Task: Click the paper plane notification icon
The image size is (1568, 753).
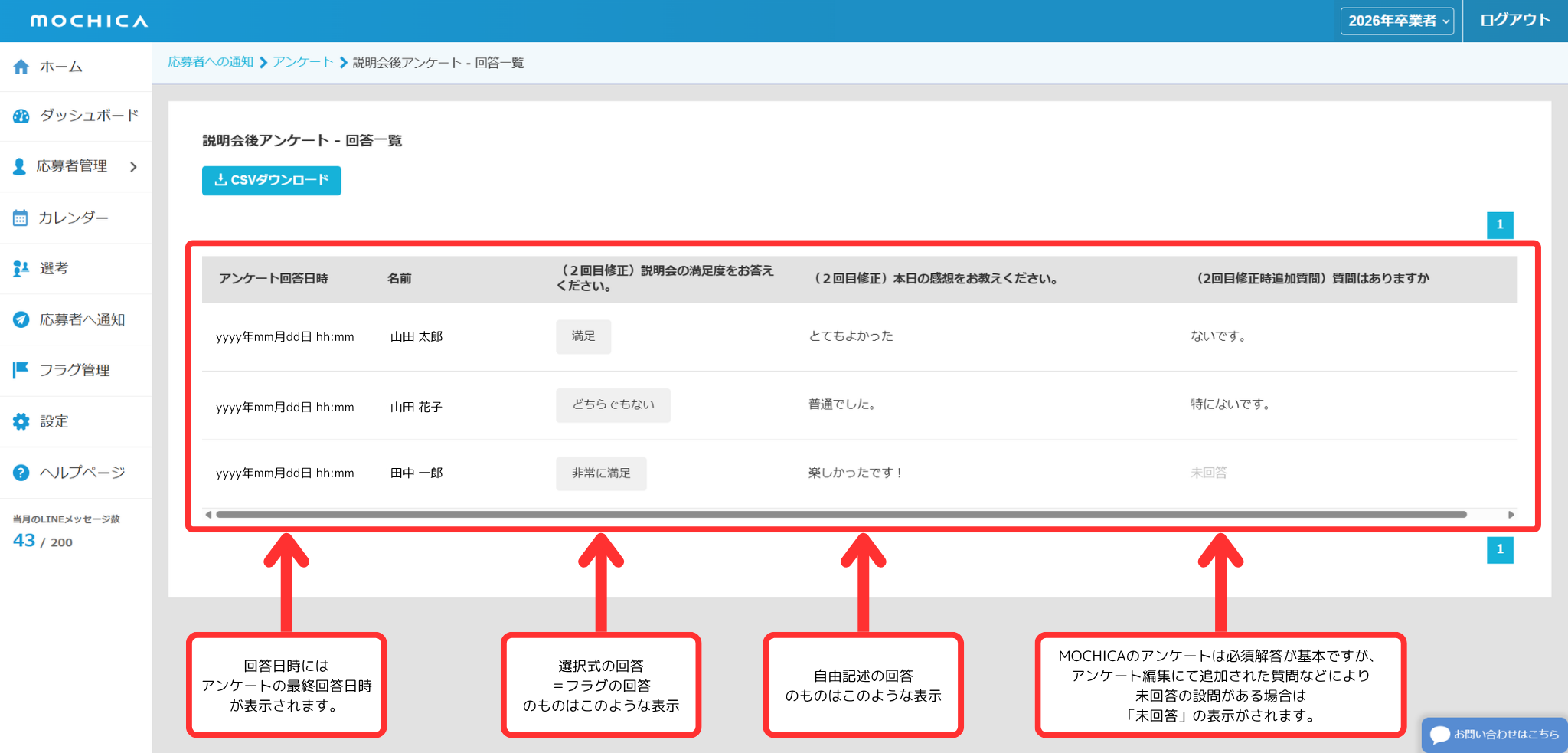Action: [x=21, y=320]
